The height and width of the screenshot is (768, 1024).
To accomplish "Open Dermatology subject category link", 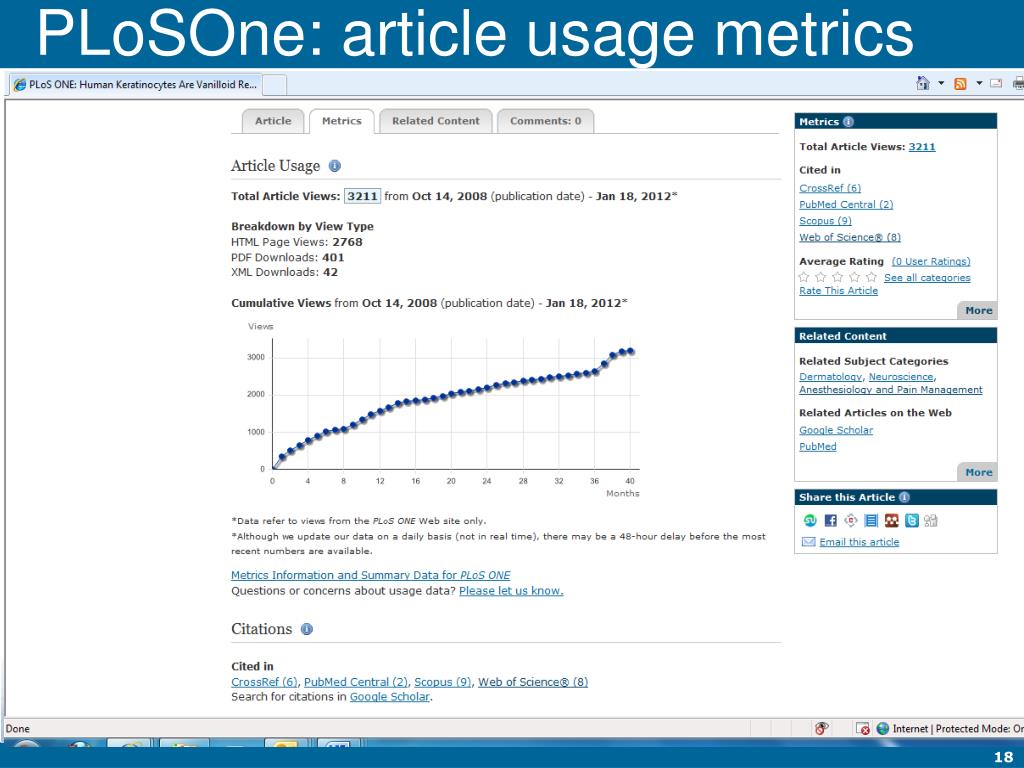I will (x=831, y=377).
